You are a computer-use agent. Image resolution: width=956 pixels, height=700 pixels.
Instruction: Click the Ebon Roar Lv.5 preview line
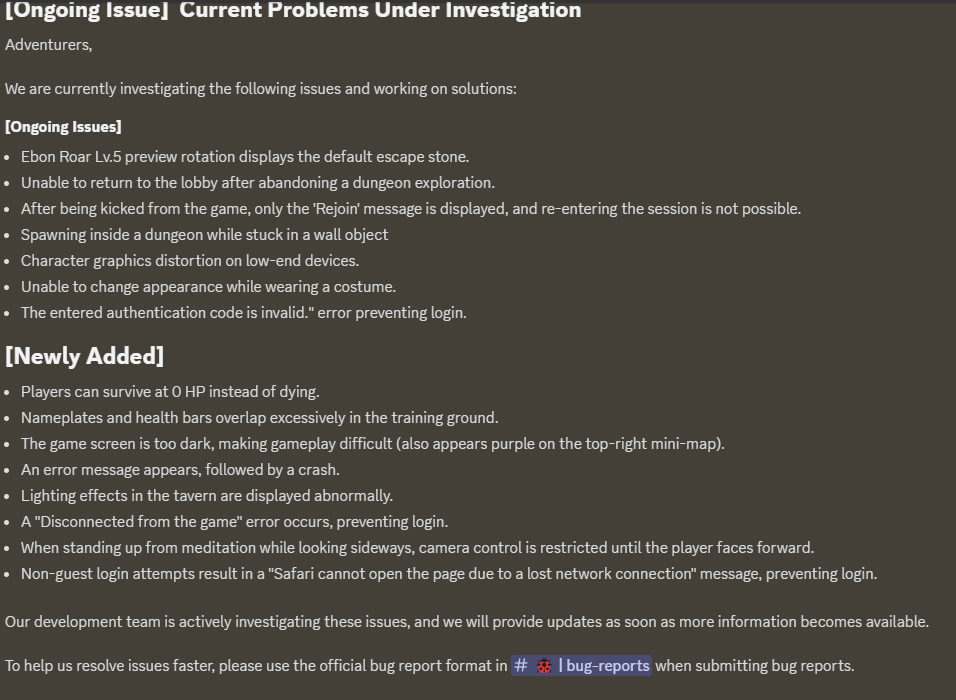(x=245, y=157)
